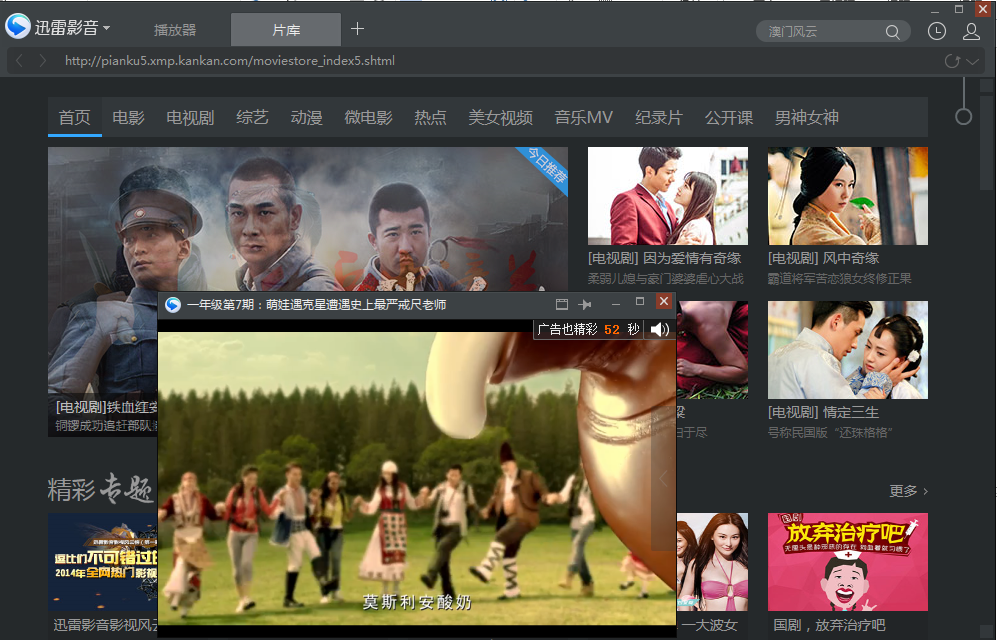Click the [电视剧] 情定三生 title link

(823, 412)
